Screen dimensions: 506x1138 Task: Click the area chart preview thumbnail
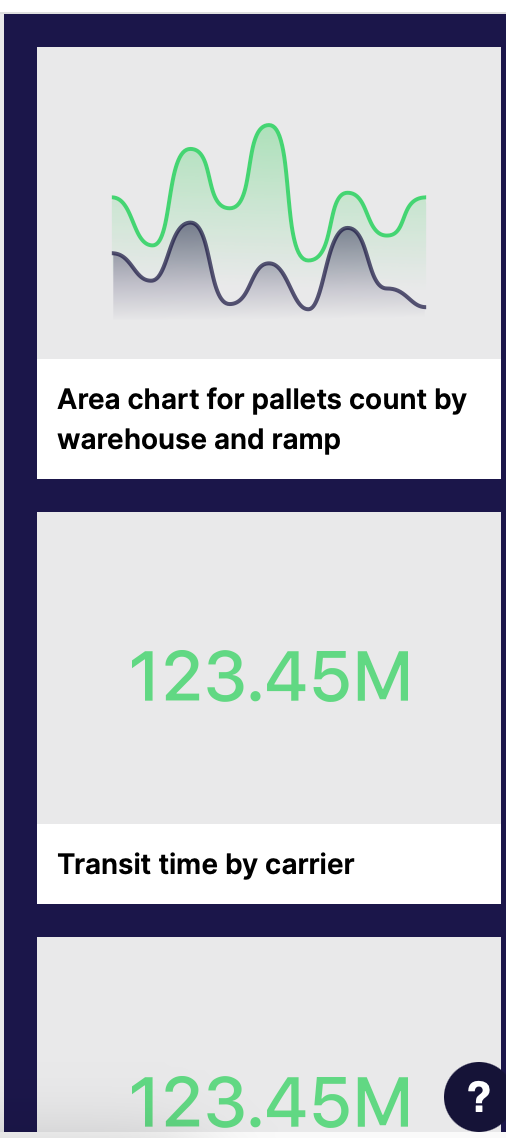269,202
